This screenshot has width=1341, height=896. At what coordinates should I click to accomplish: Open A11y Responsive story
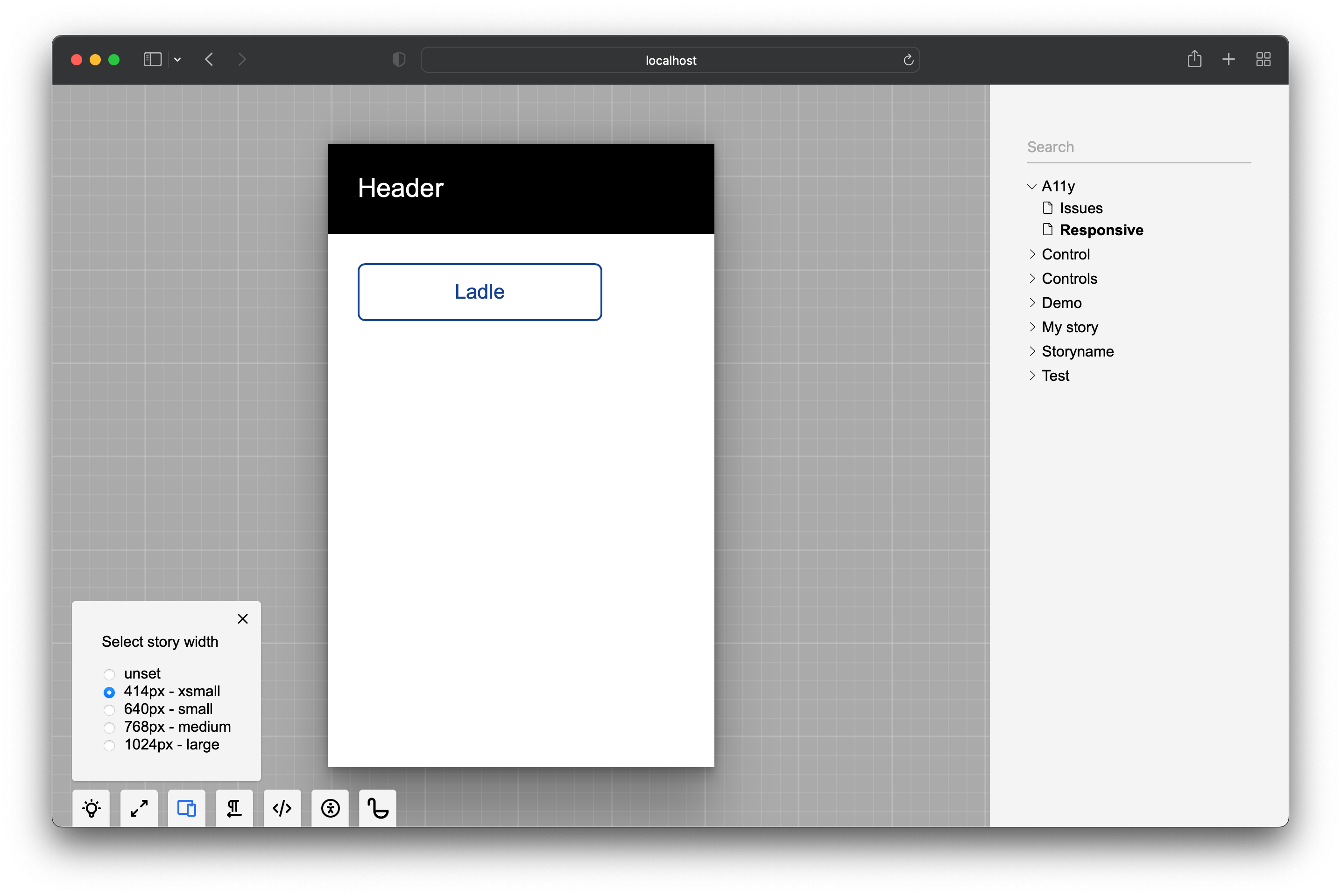(x=1102, y=230)
